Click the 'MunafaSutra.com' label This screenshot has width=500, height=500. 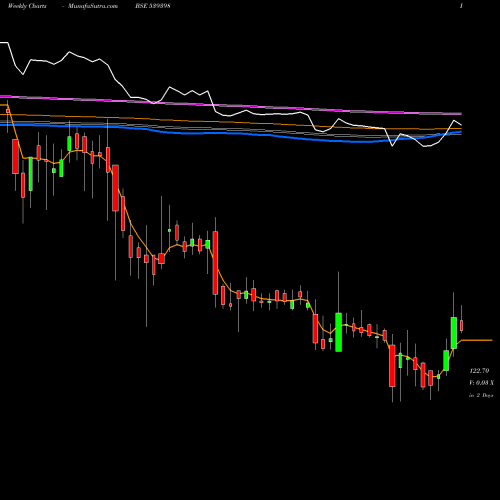tap(93, 6)
